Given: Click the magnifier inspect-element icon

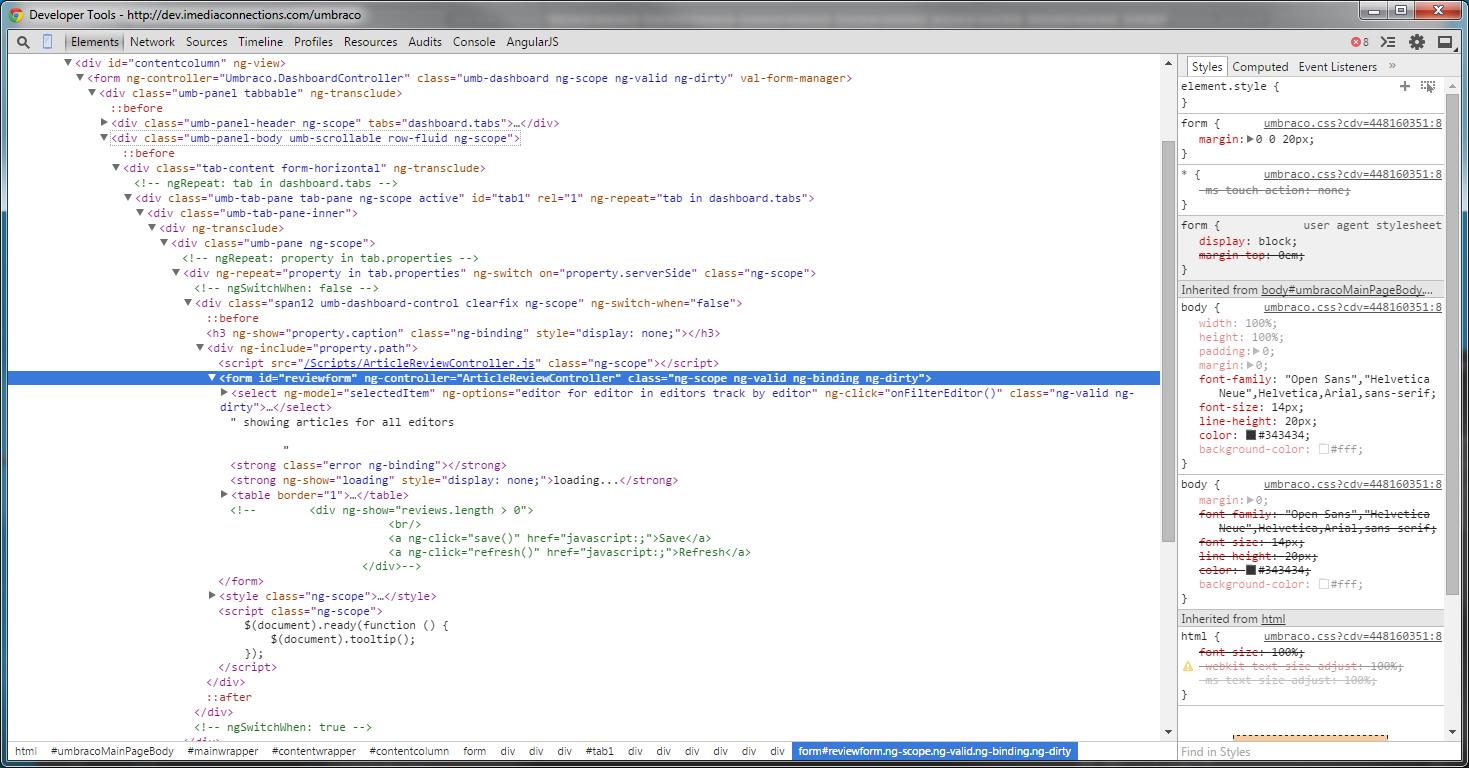Looking at the screenshot, I should [x=22, y=42].
